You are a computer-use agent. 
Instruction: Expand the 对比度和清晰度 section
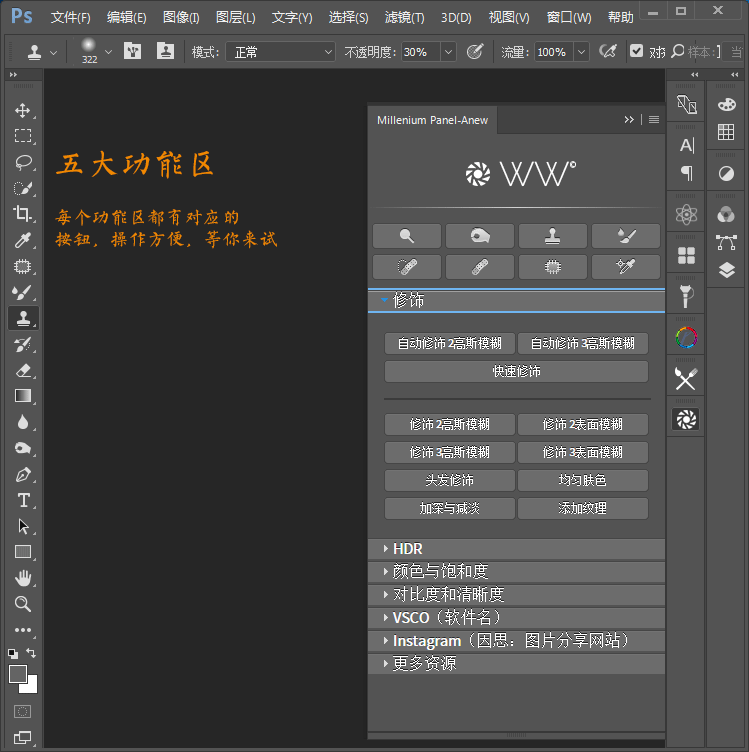[516, 595]
